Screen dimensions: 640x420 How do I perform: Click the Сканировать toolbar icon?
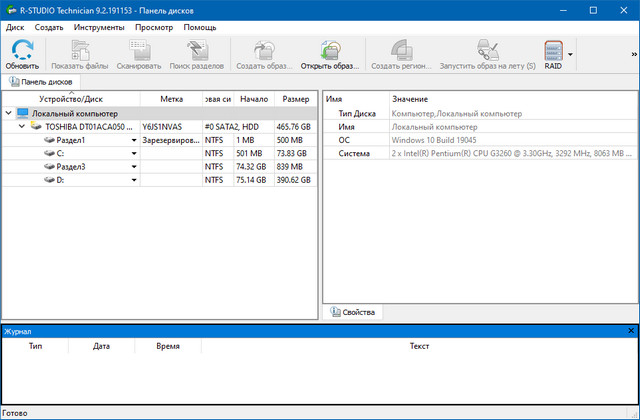[138, 50]
